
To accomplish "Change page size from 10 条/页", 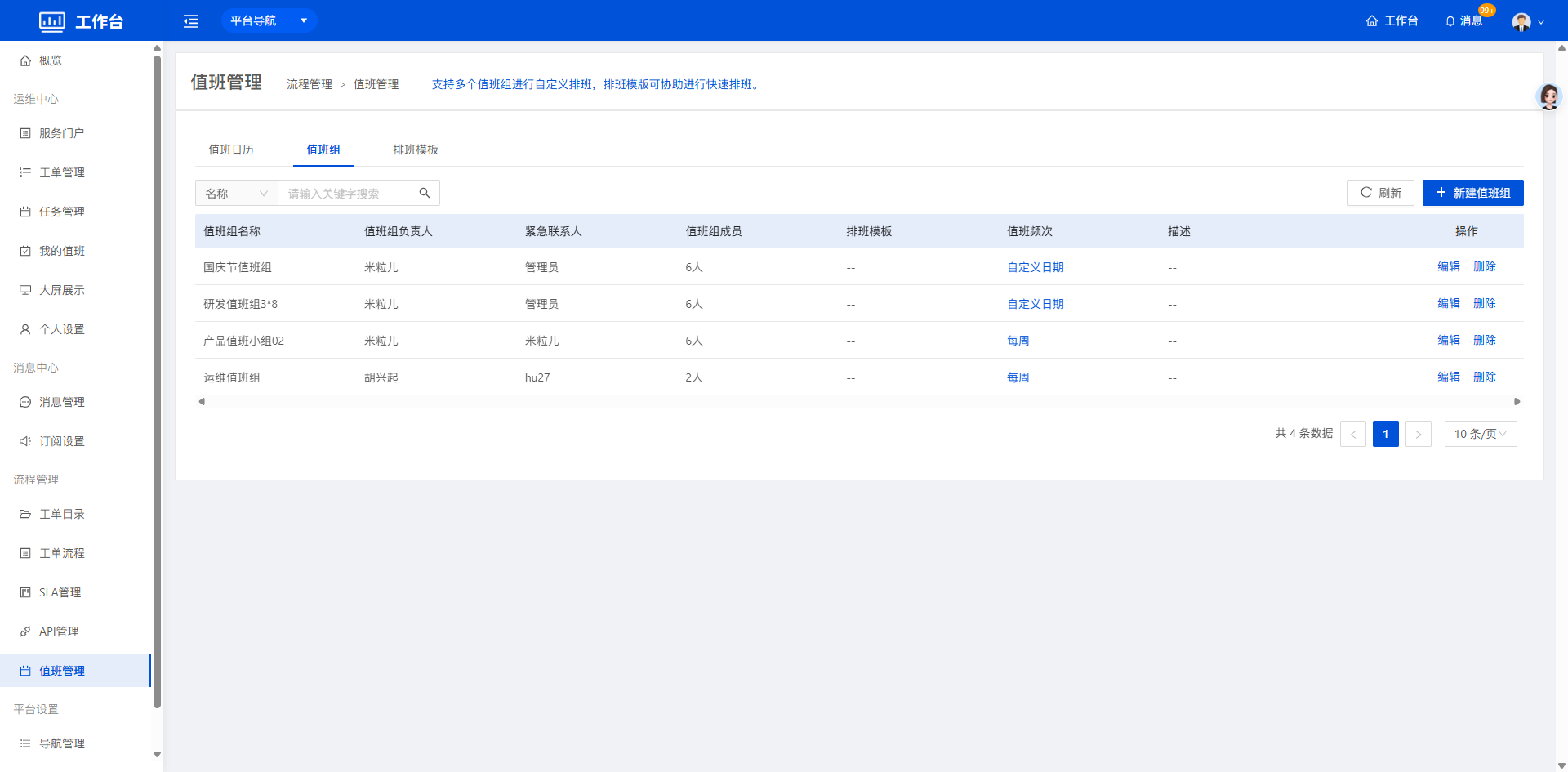I will (1480, 434).
